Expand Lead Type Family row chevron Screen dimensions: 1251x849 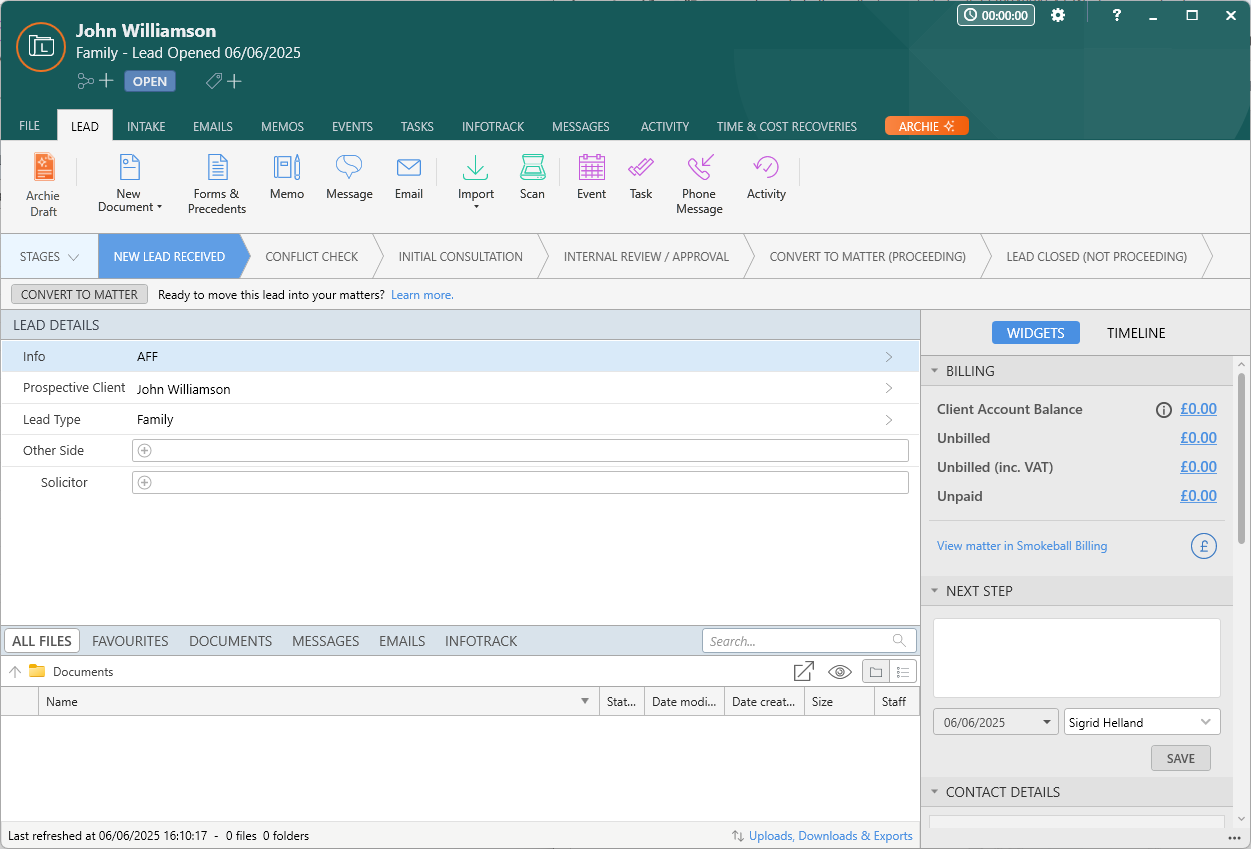[x=889, y=420]
